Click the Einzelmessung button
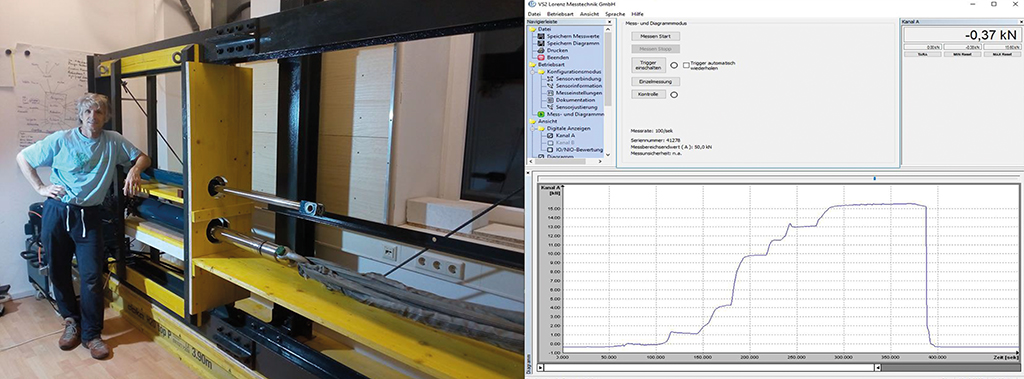 point(655,82)
